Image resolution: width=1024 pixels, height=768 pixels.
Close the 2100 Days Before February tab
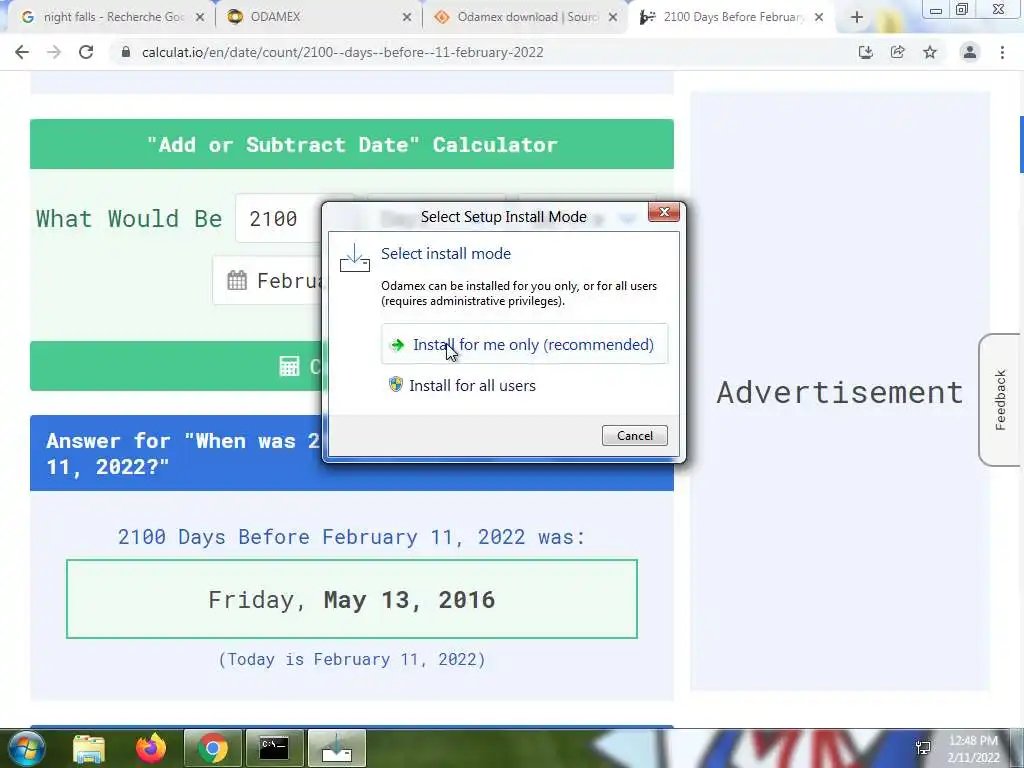pyautogui.click(x=819, y=17)
